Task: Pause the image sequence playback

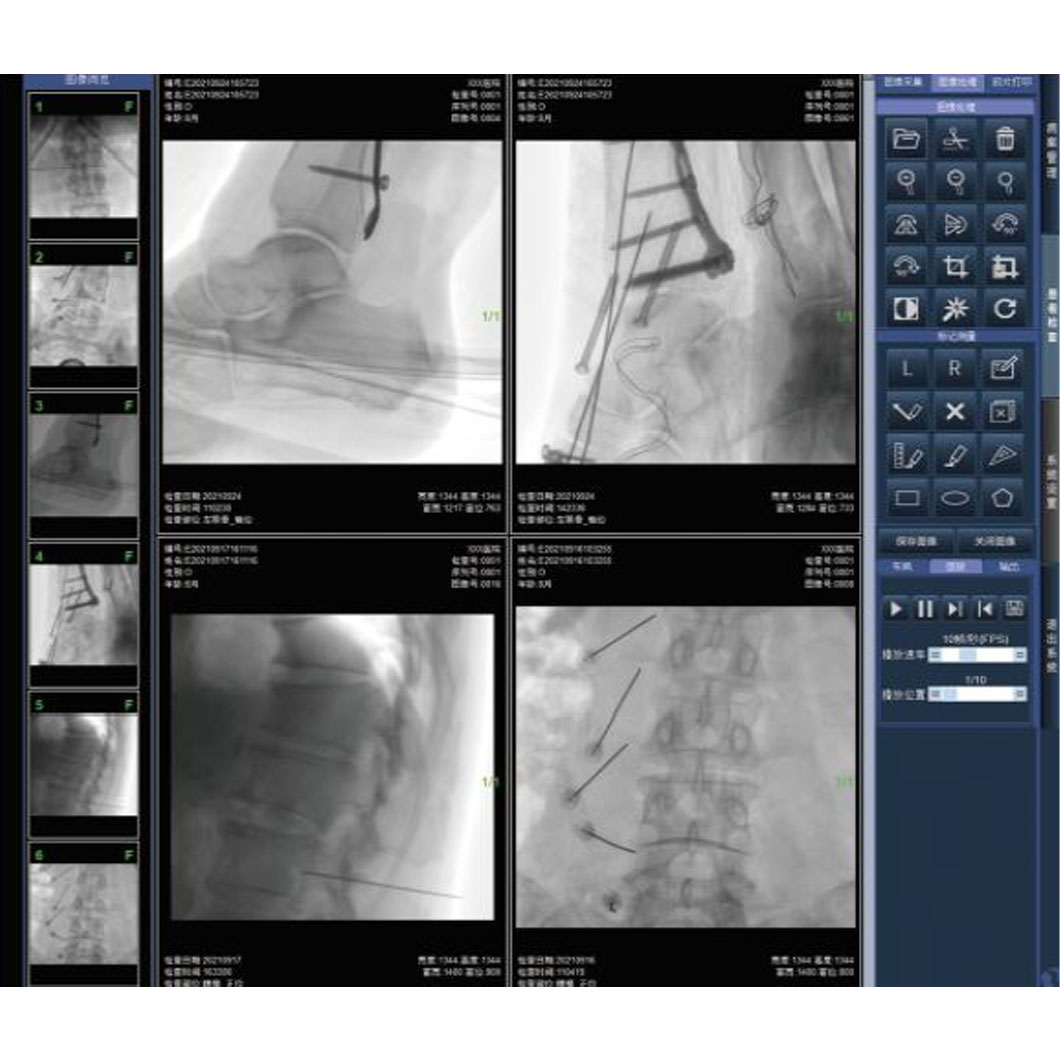Action: coord(925,608)
